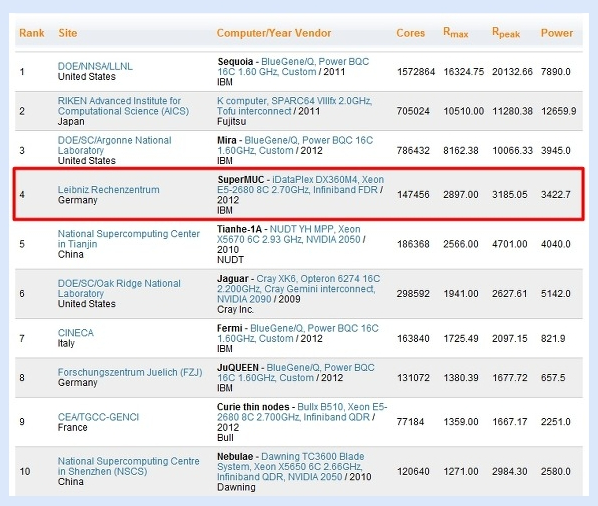Click the Cores column header

click(410, 33)
